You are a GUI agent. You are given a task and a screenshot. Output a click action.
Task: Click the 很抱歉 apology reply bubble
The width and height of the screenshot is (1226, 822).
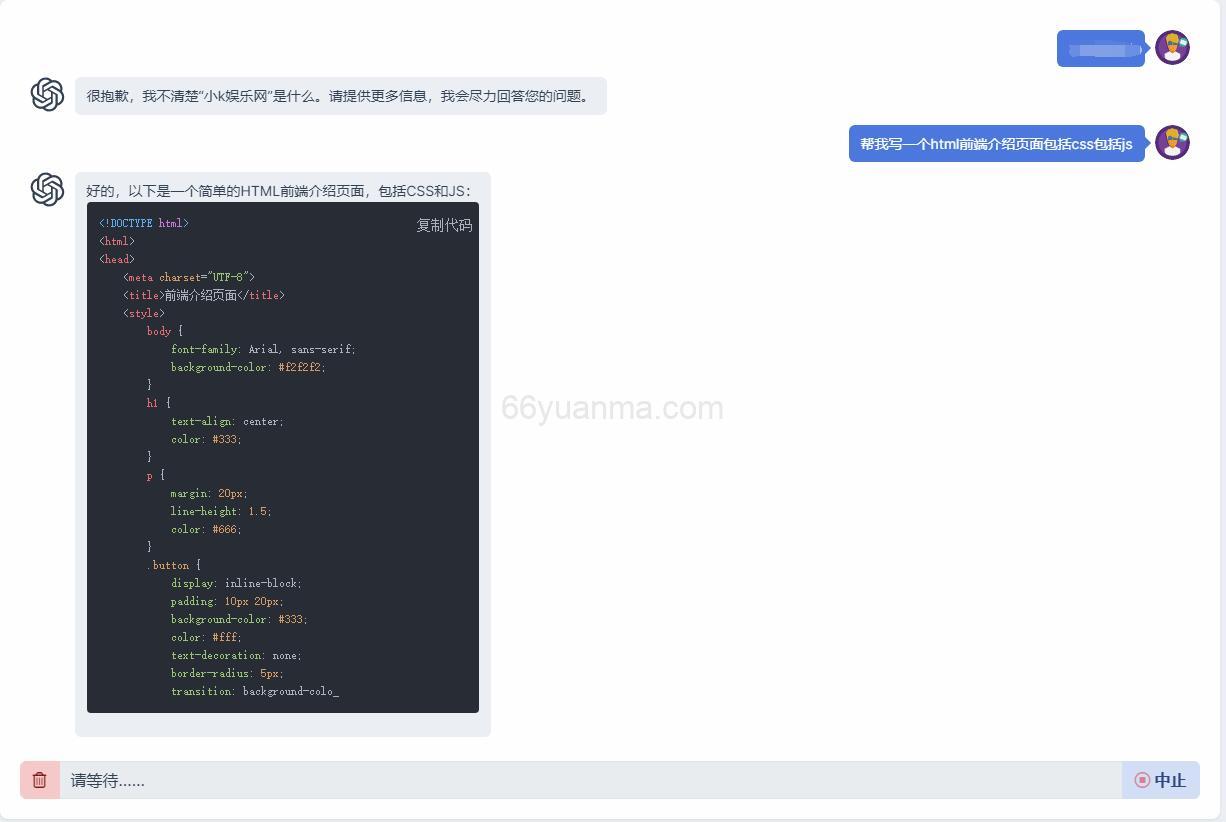pyautogui.click(x=340, y=96)
